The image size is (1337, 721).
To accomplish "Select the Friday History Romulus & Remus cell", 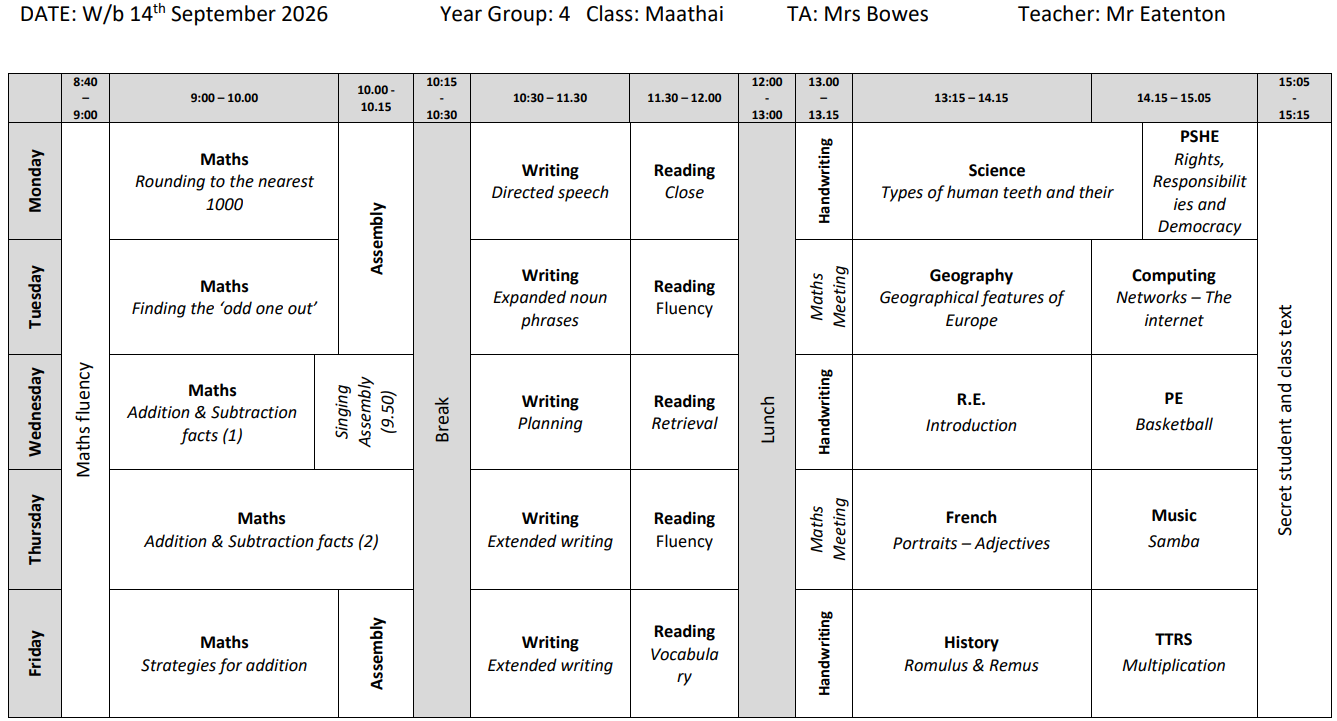I will tap(972, 653).
